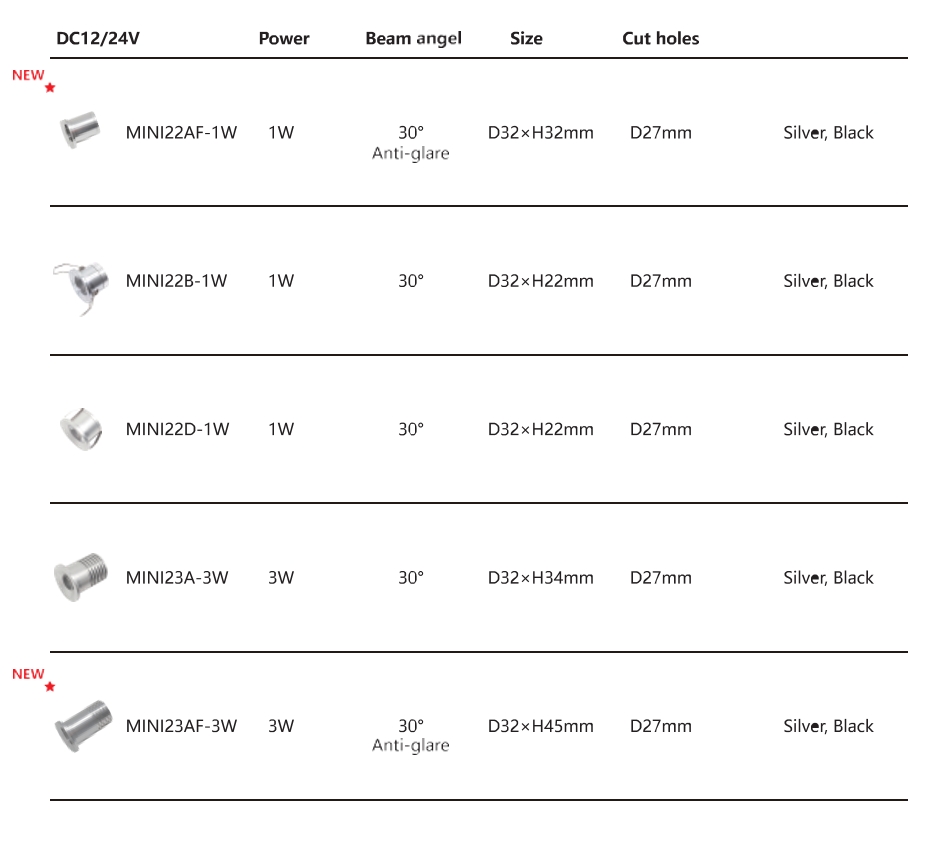Click the Cut holes column header
Image resolution: width=930 pixels, height=843 pixels.
point(660,39)
